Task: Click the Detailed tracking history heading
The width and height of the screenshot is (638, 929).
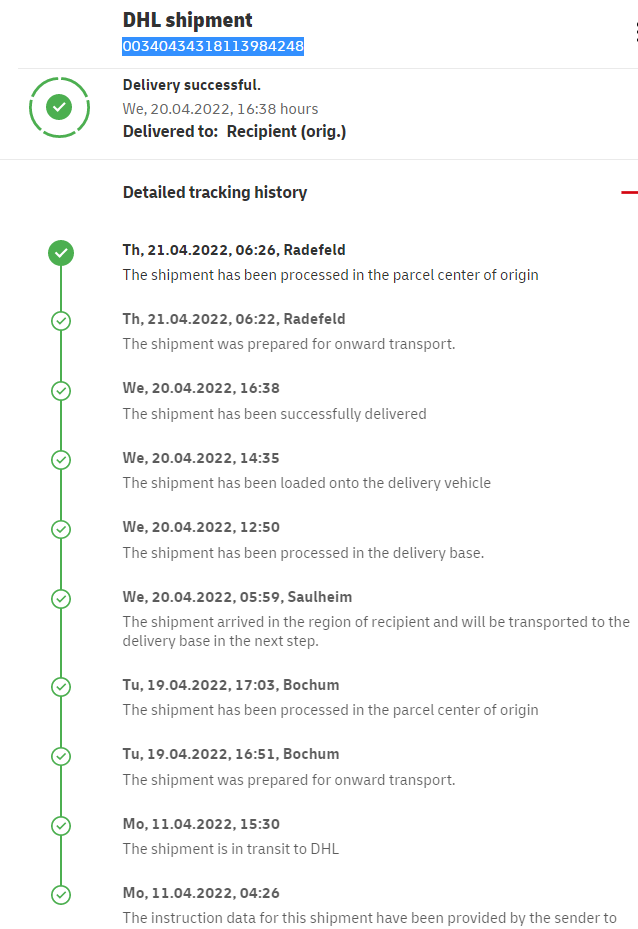Action: click(x=215, y=192)
